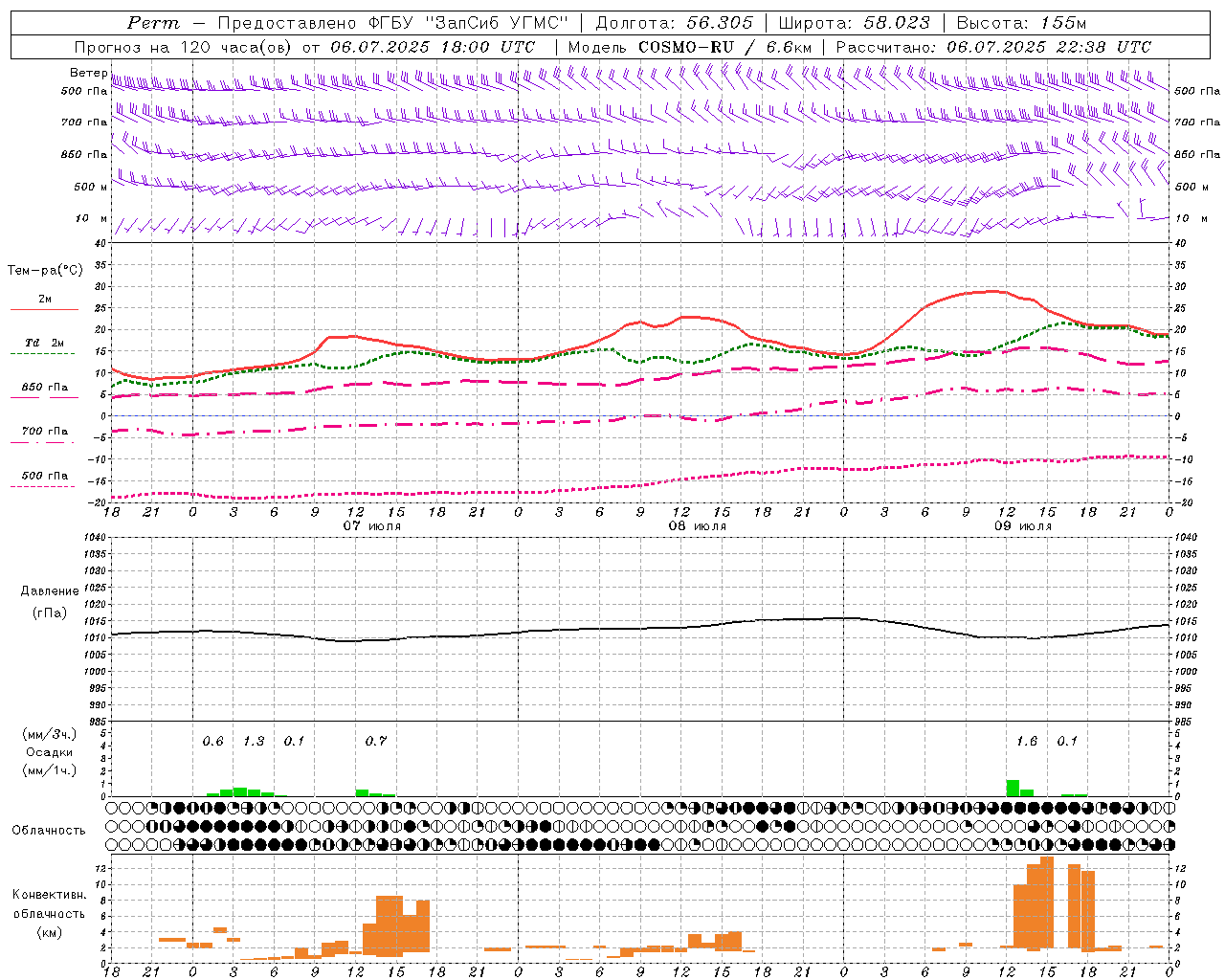
Task: Click the Тем-ра(°C) axis title
Action: tap(45, 271)
